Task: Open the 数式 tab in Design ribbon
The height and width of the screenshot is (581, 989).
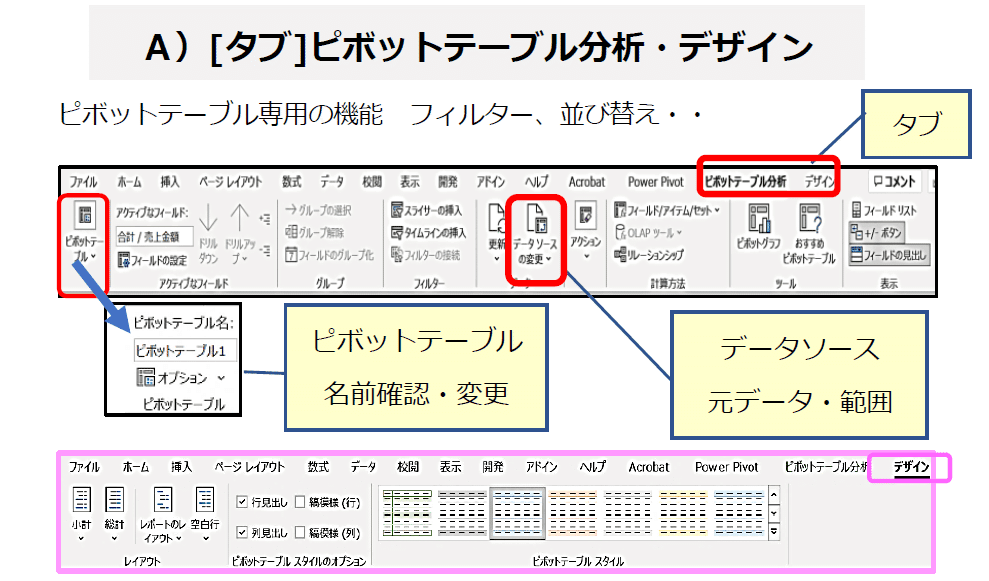Action: point(318,467)
